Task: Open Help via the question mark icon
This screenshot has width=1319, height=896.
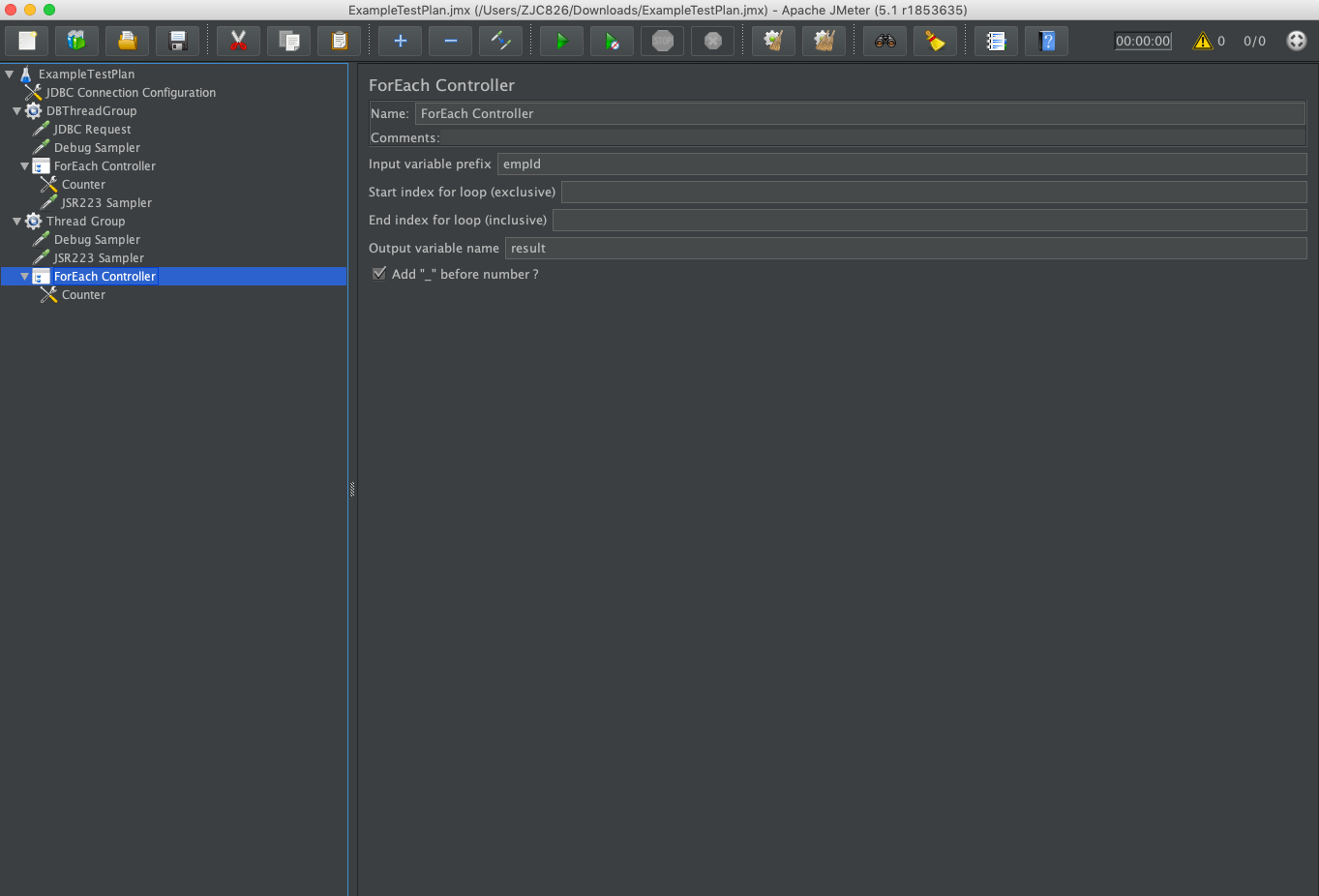Action: (x=1046, y=41)
